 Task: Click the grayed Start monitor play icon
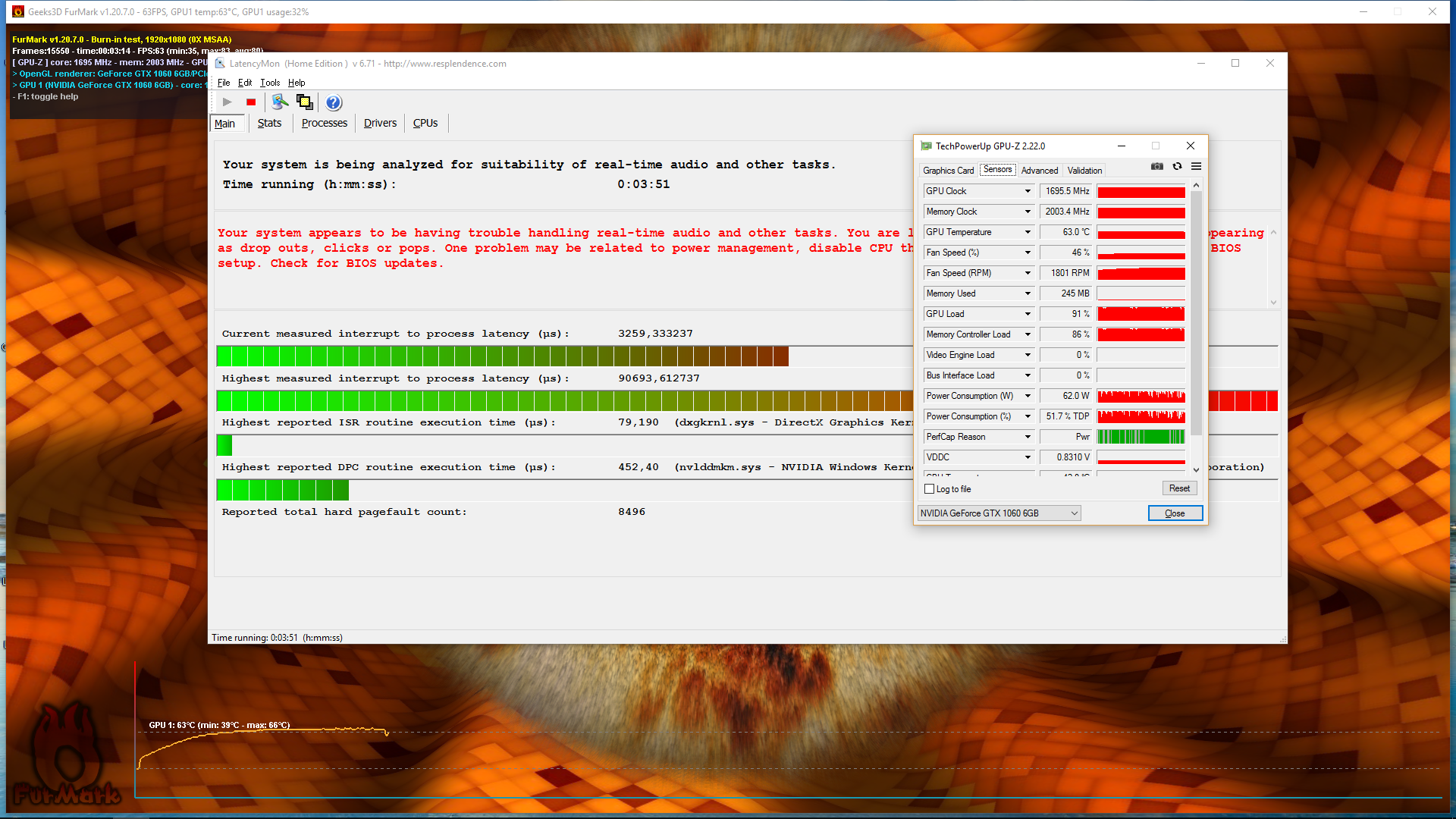pyautogui.click(x=227, y=102)
